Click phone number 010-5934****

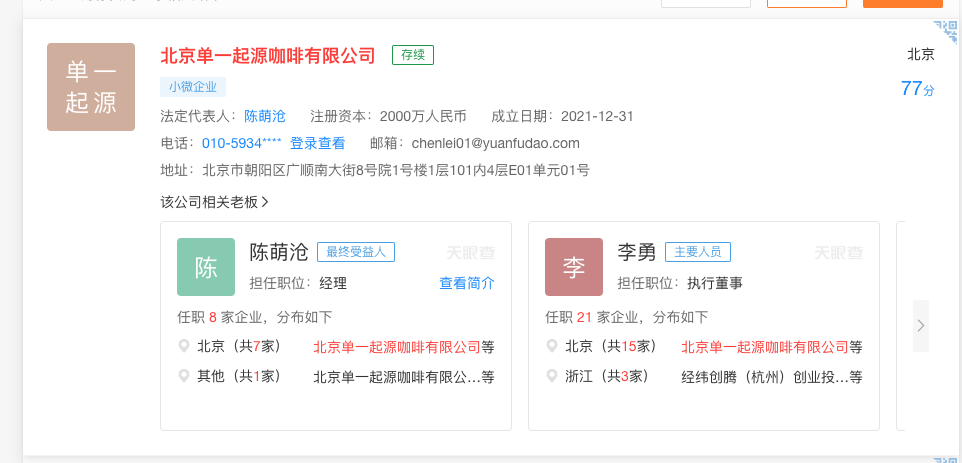click(x=242, y=143)
